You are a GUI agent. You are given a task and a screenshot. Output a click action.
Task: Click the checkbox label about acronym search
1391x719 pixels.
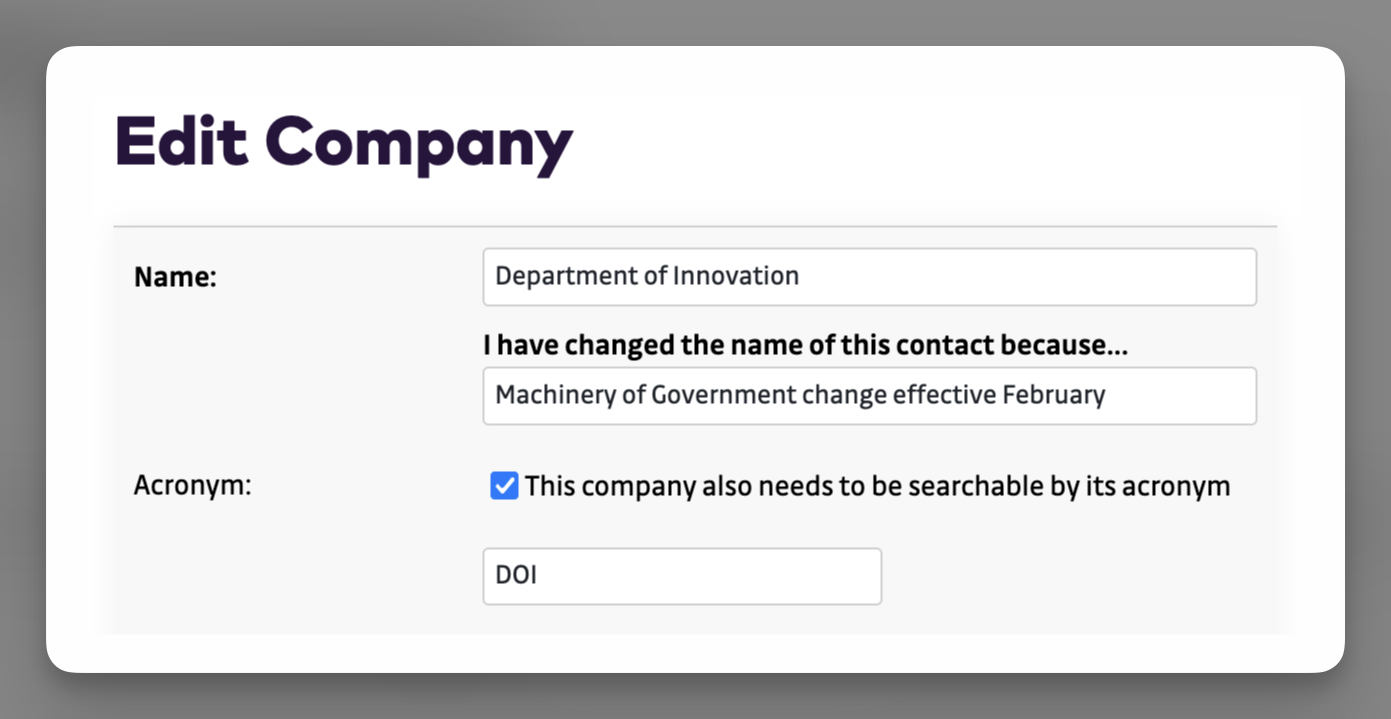pyautogui.click(x=877, y=487)
